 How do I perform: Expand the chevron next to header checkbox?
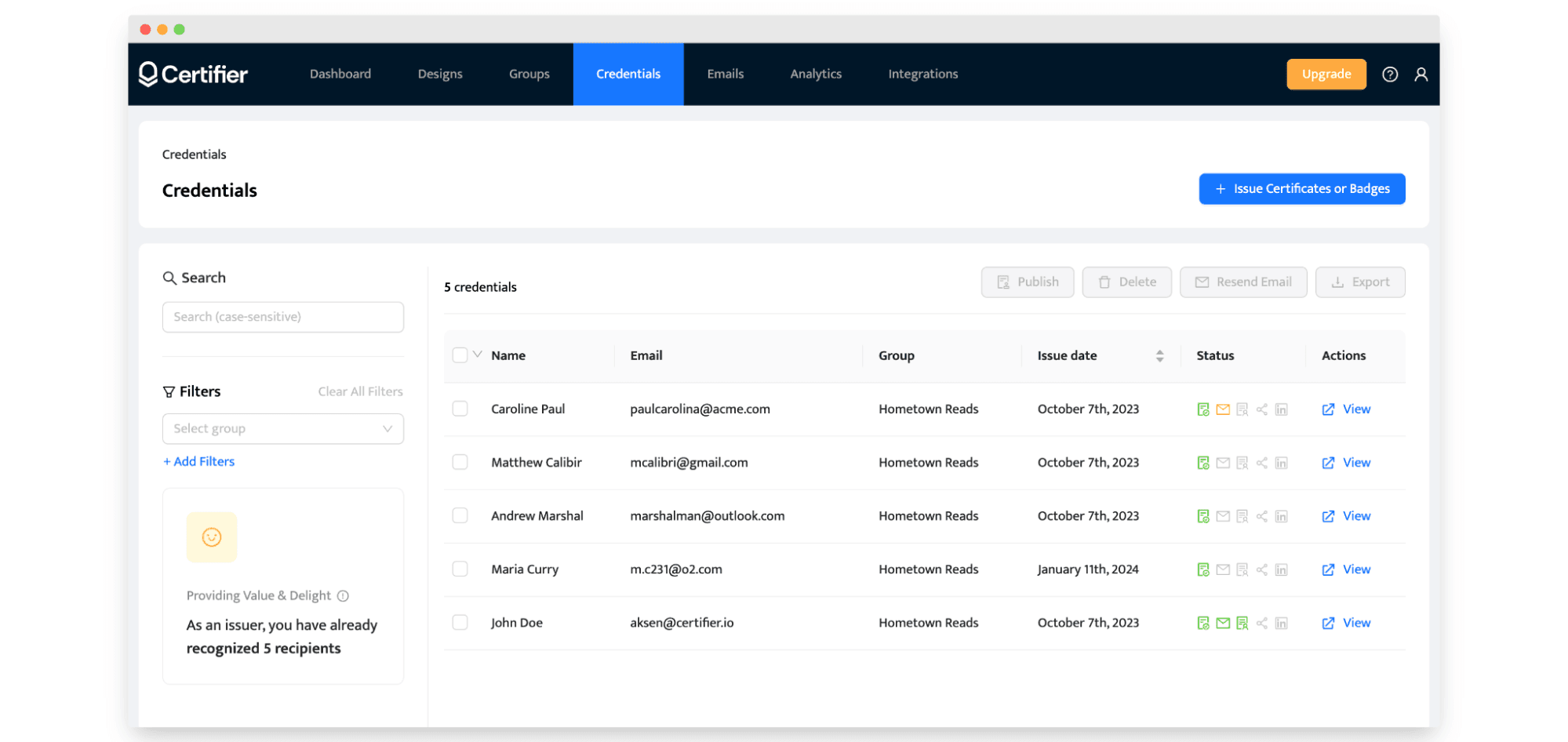click(477, 355)
